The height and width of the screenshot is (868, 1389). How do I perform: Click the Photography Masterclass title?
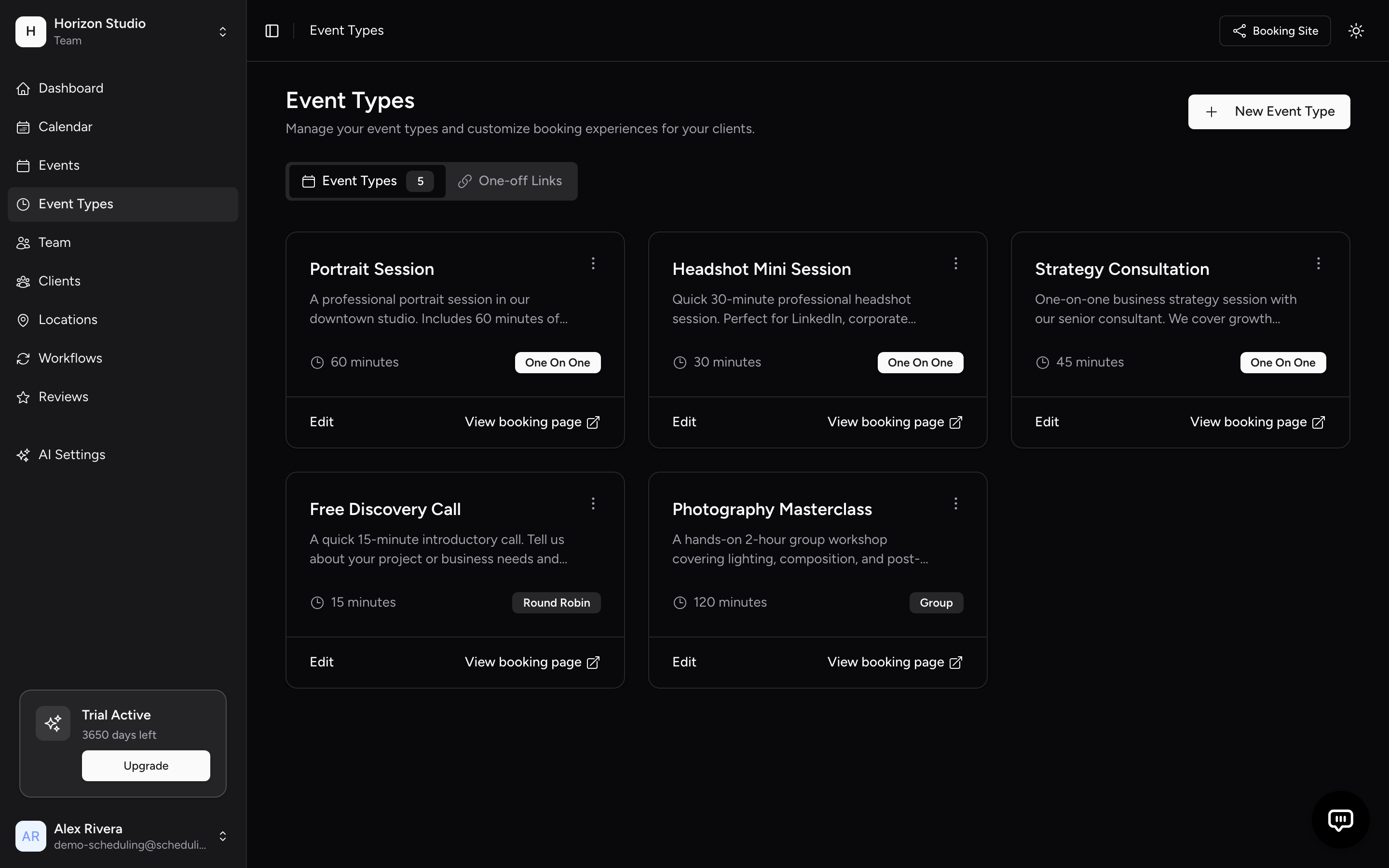click(x=772, y=509)
